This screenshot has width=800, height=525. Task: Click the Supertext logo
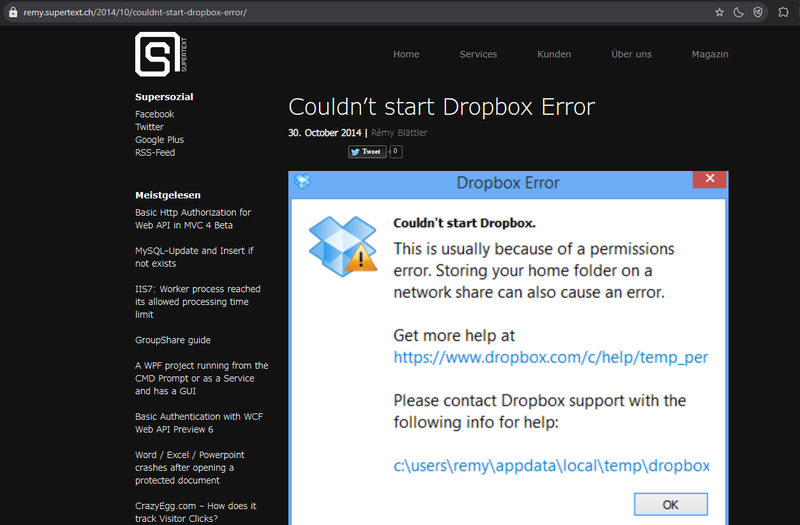click(x=161, y=54)
